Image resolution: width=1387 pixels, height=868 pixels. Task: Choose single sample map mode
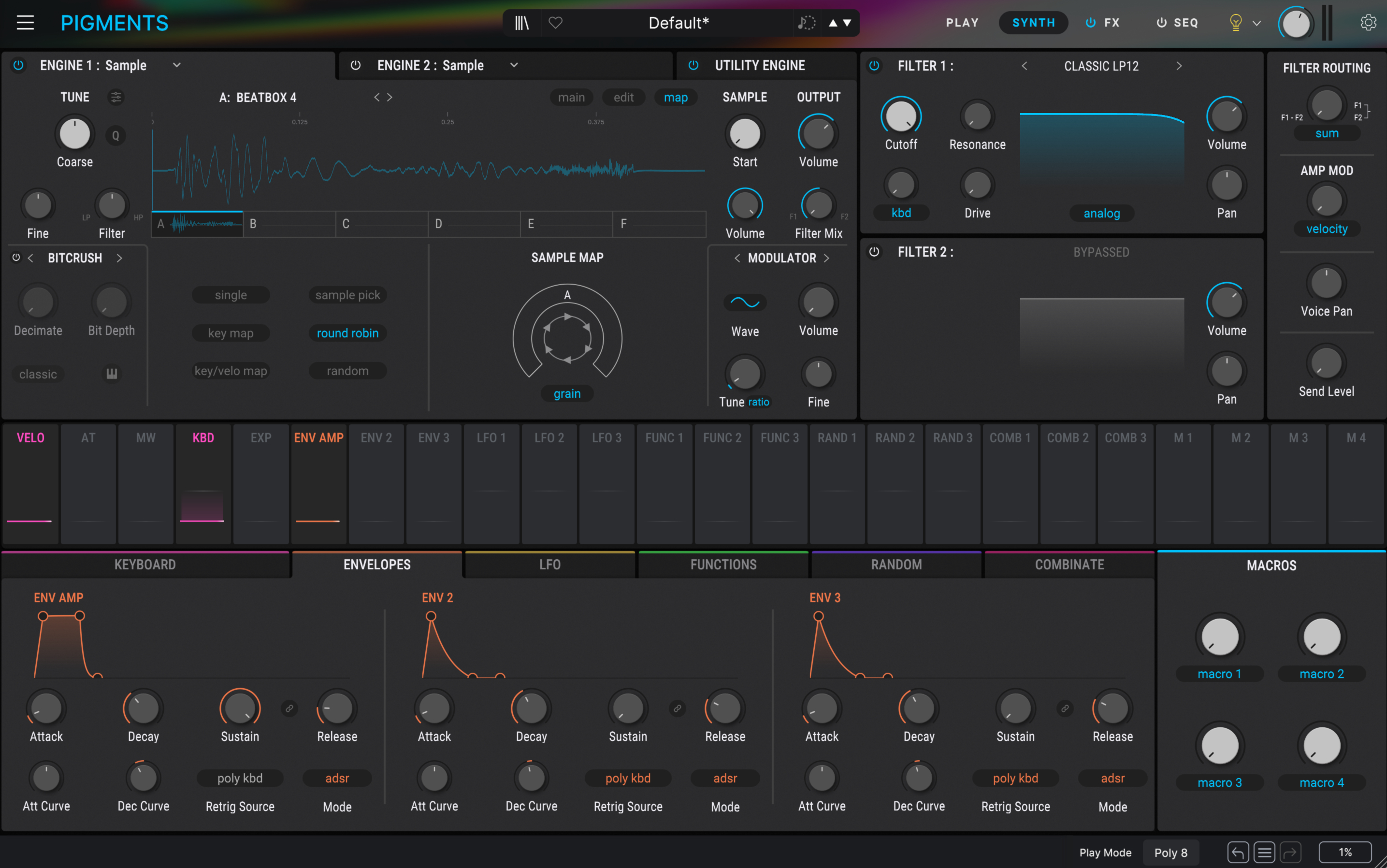coord(231,295)
